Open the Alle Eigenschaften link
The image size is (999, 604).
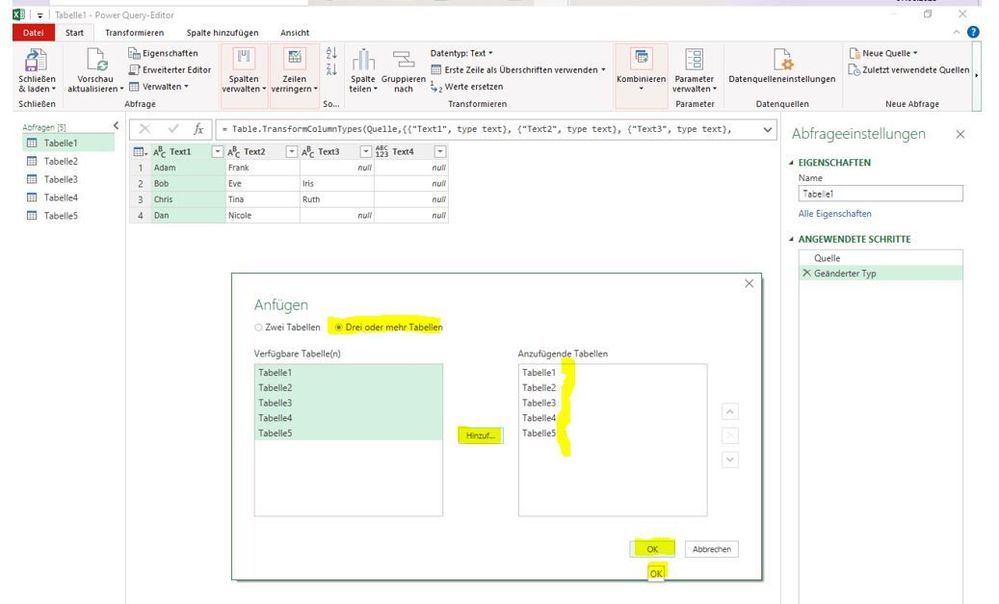point(835,214)
